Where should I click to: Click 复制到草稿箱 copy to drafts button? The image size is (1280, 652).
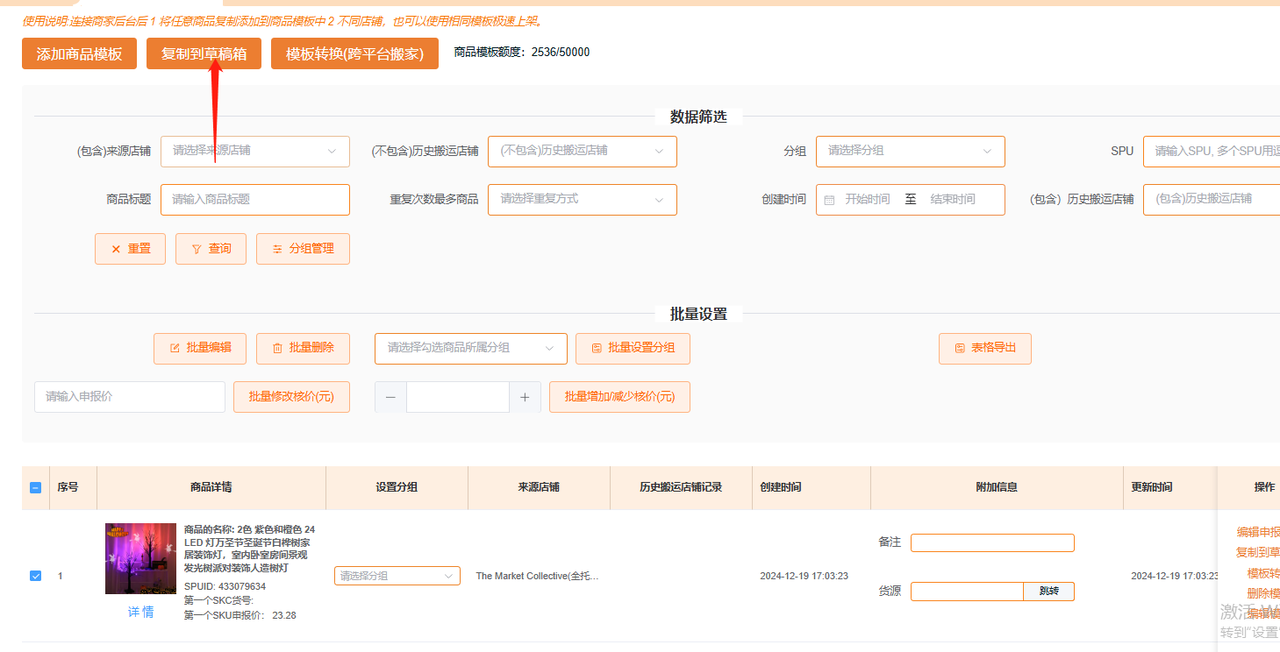[x=203, y=53]
